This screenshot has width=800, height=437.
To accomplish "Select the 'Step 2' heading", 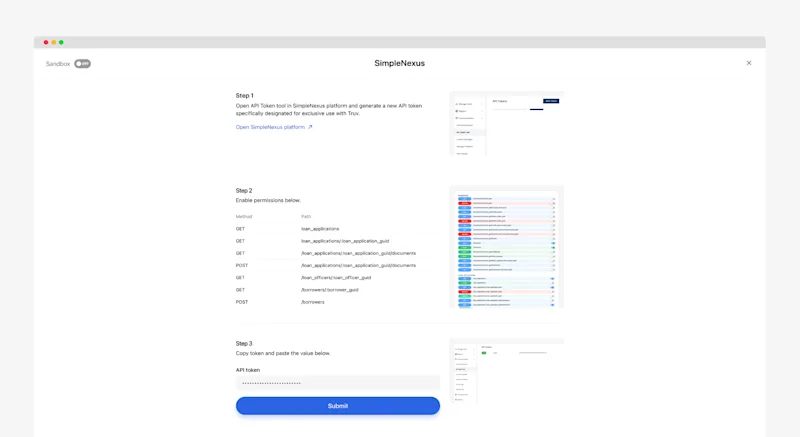I will coord(244,190).
